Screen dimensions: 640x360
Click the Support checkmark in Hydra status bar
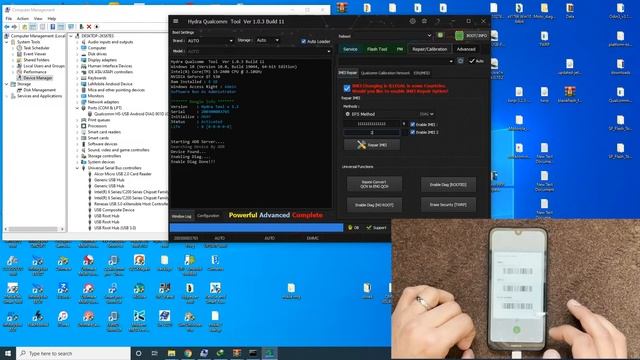coord(369,227)
